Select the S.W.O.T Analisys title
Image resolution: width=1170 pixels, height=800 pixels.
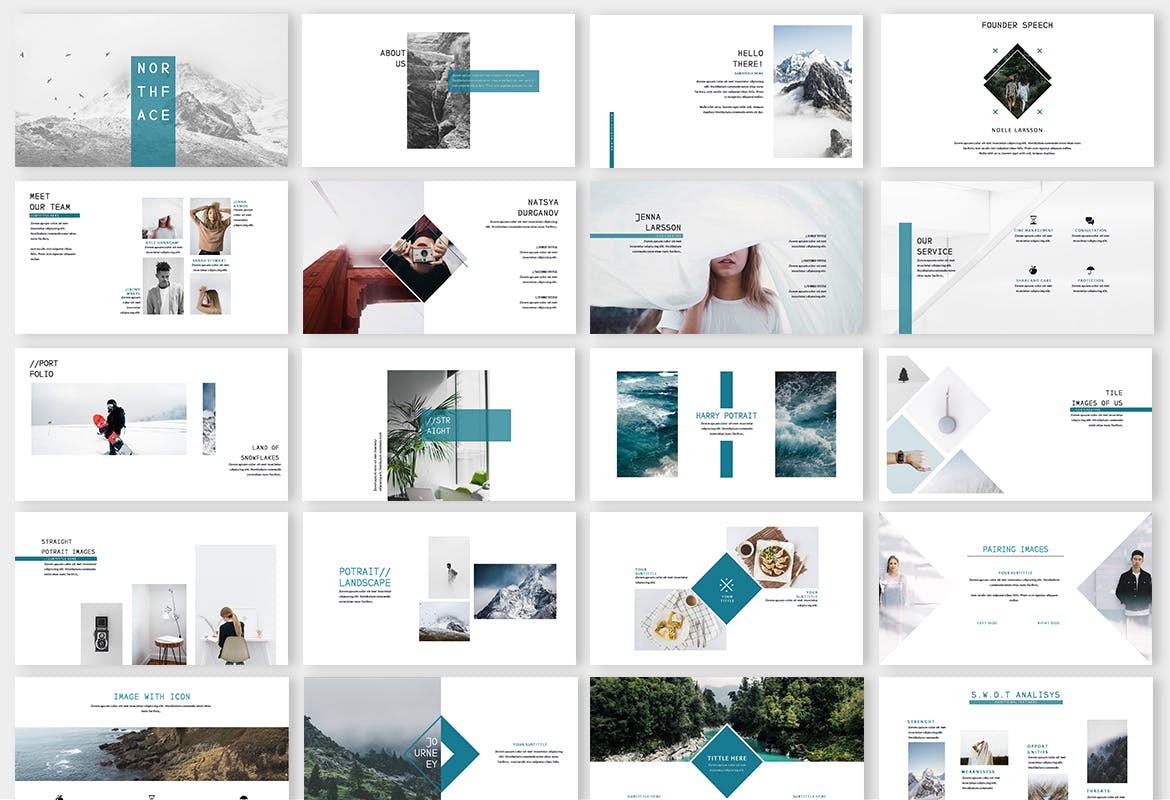(x=1015, y=695)
